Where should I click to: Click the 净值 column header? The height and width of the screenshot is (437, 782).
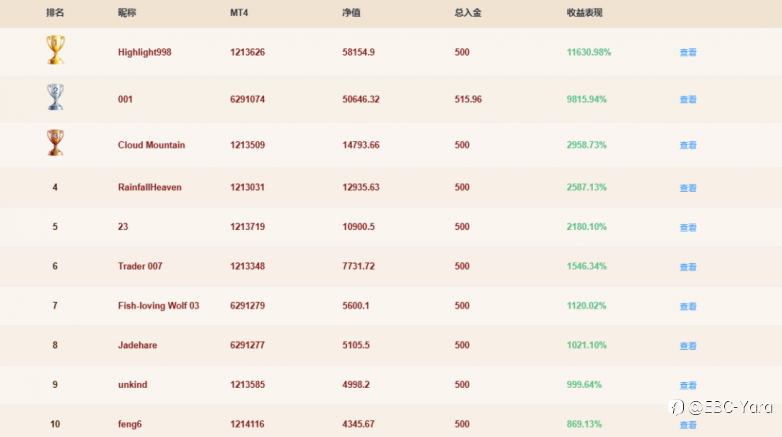pos(351,13)
